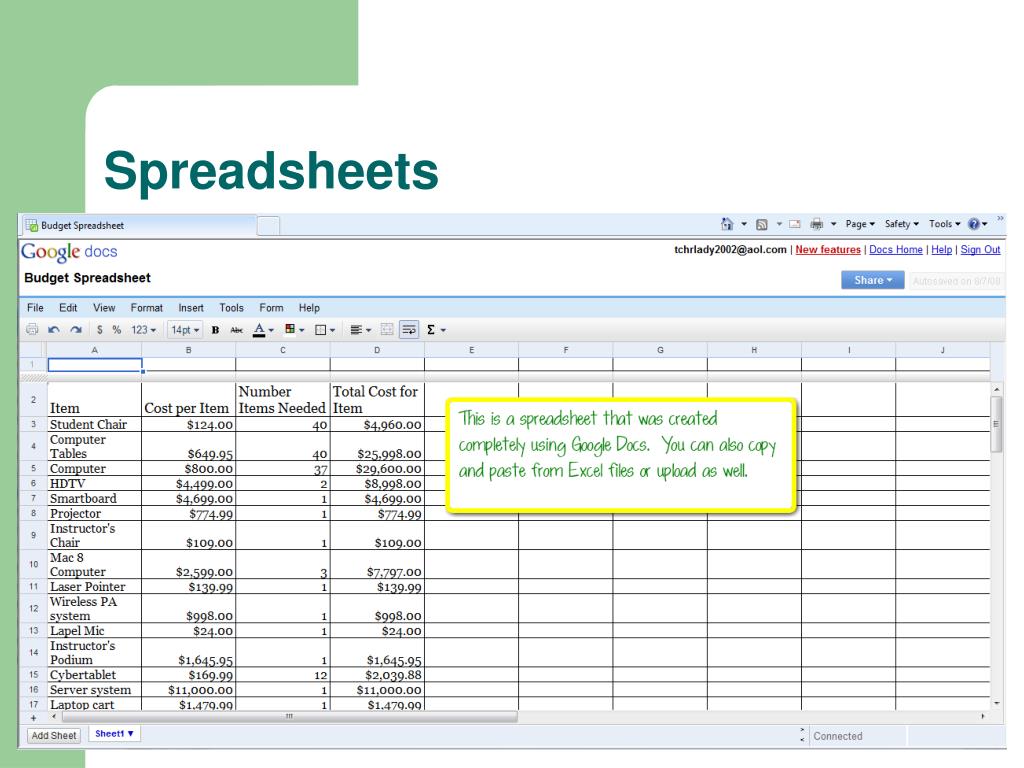Select column E header
This screenshot has height=768, width=1024.
coord(472,351)
